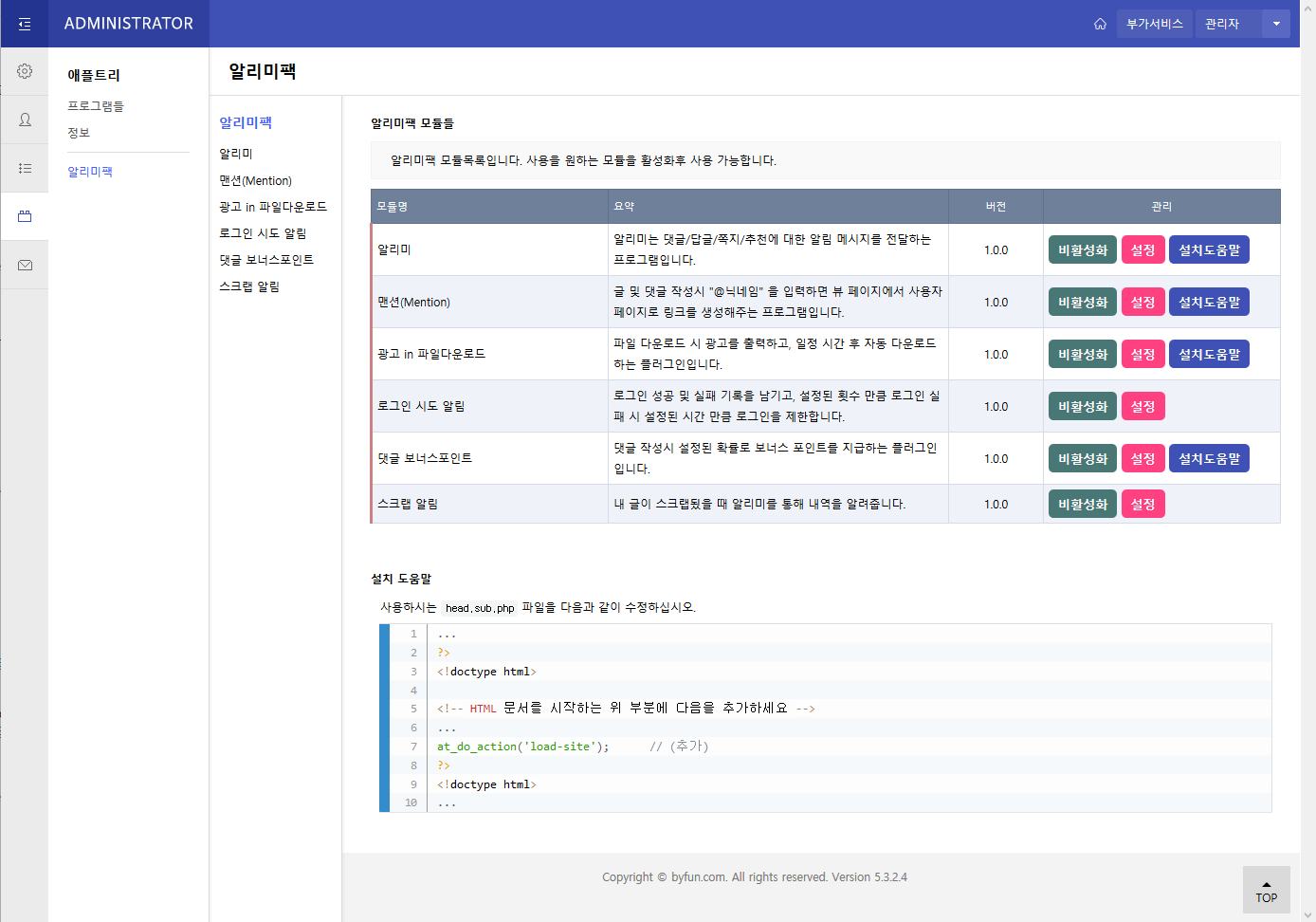
Task: Open the plugin package sidebar icon
Action: 25,216
